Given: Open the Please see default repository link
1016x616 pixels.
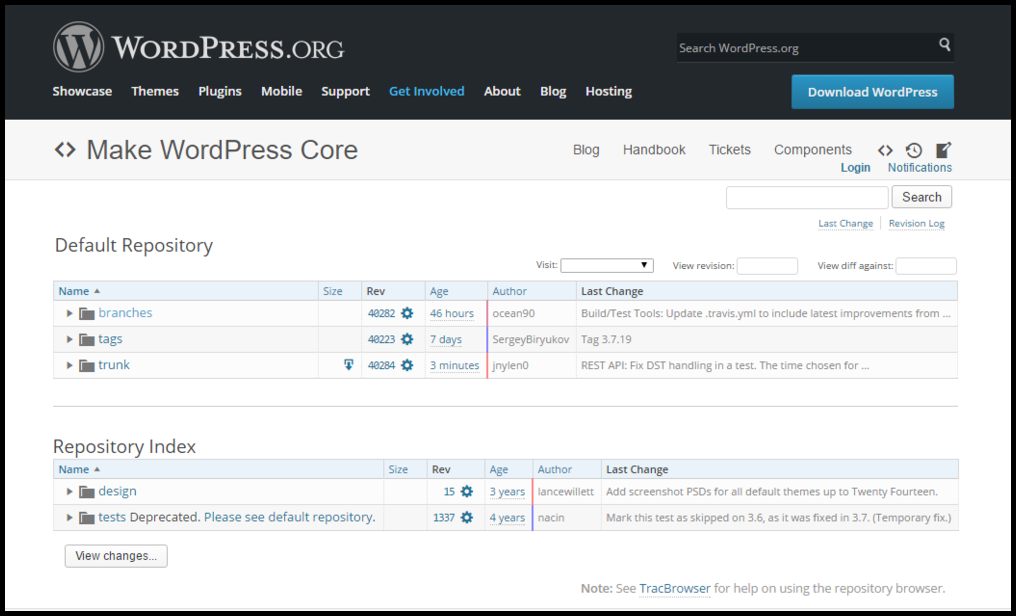Looking at the screenshot, I should tap(288, 517).
